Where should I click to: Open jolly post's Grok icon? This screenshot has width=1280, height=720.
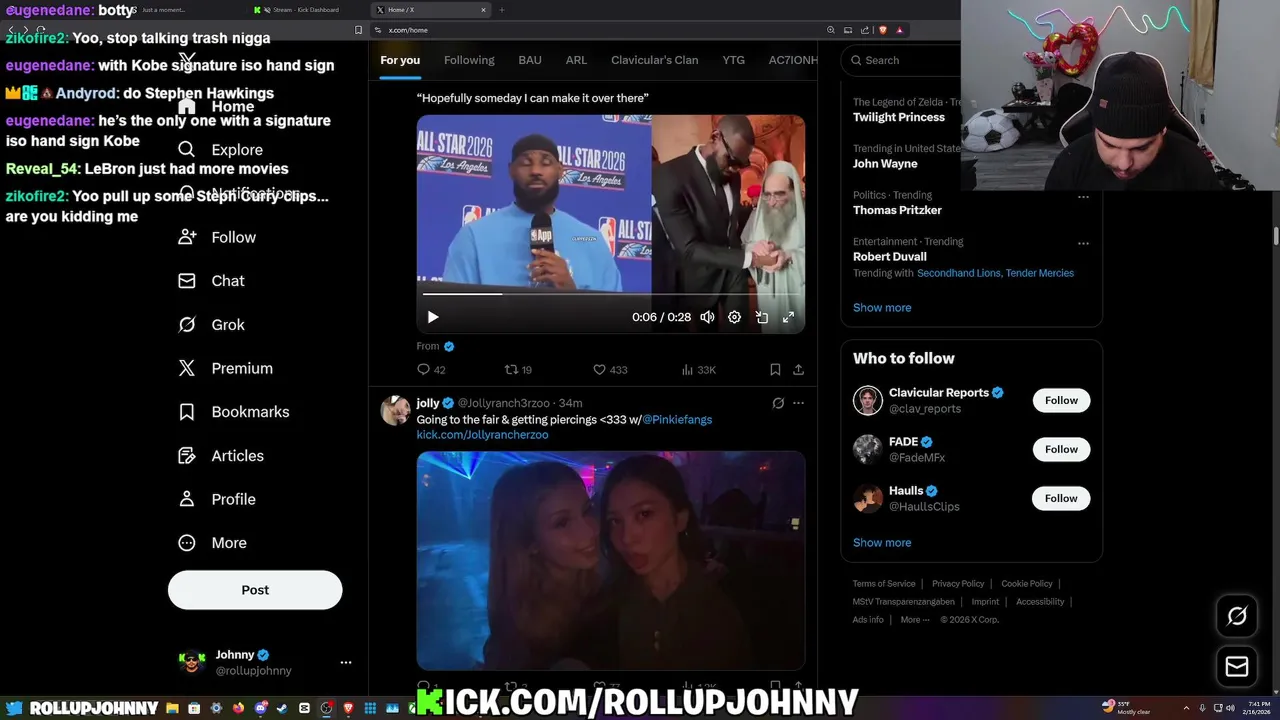coord(778,403)
